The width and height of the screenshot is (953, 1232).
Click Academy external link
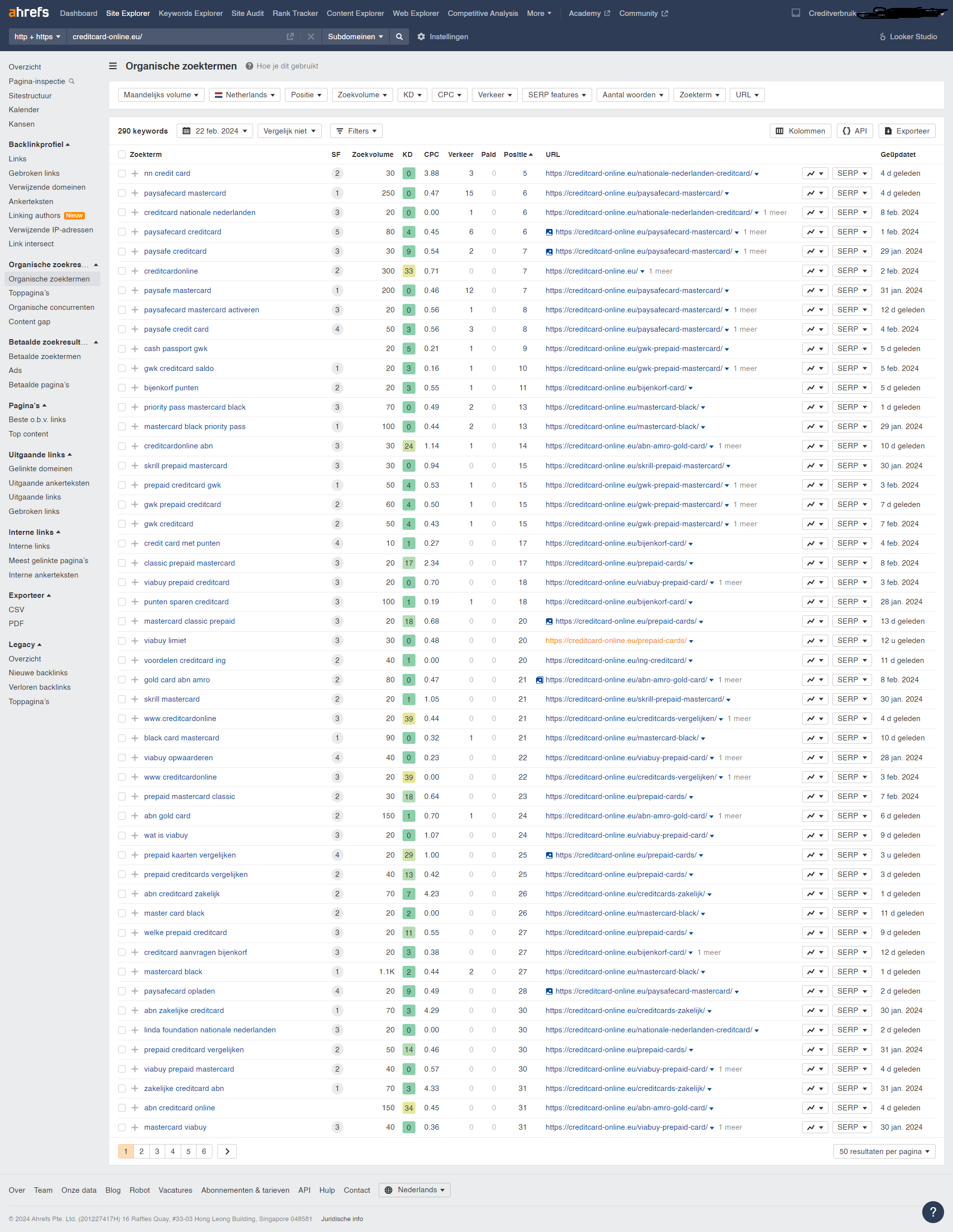tap(589, 13)
